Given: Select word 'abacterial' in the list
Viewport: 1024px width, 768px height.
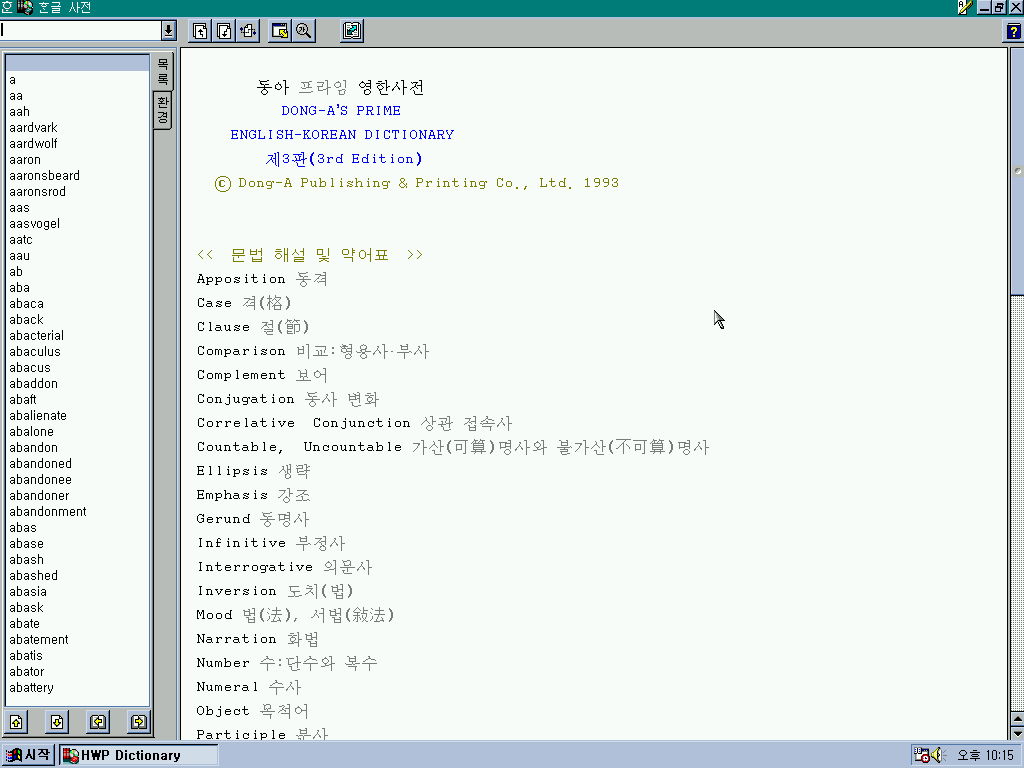Looking at the screenshot, I should 37,336.
